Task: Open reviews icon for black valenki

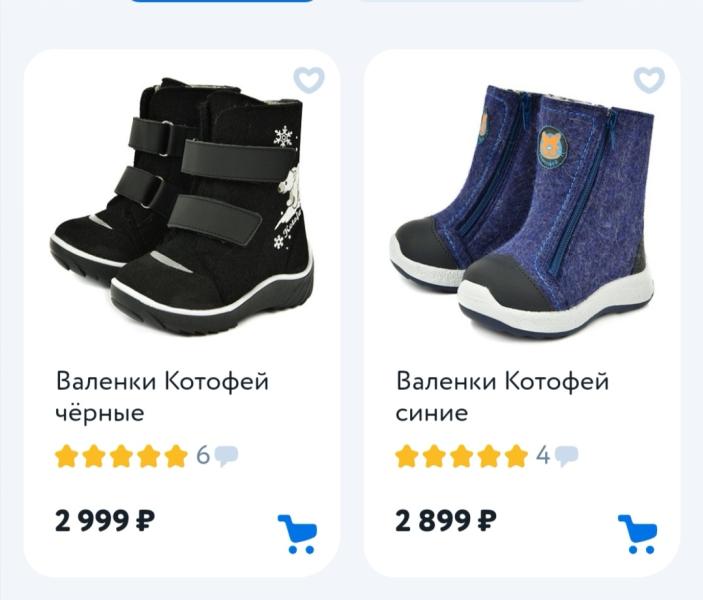Action: (x=226, y=457)
